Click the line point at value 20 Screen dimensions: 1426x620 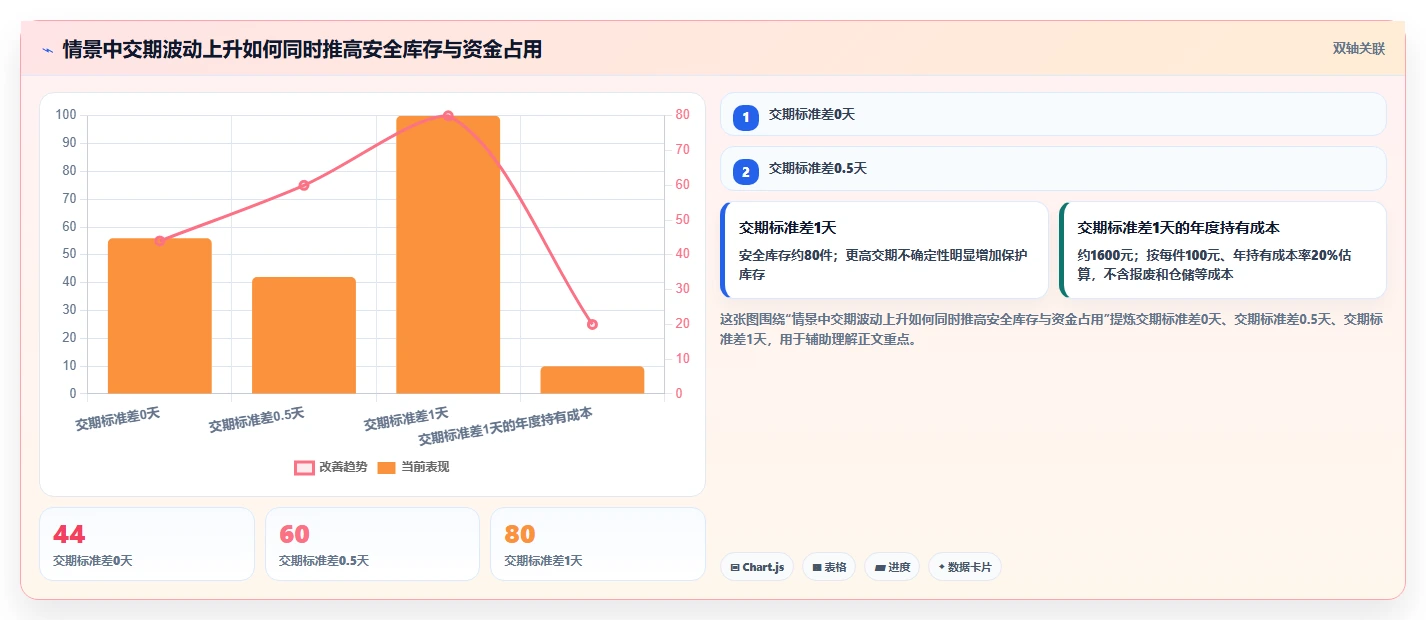coord(592,324)
